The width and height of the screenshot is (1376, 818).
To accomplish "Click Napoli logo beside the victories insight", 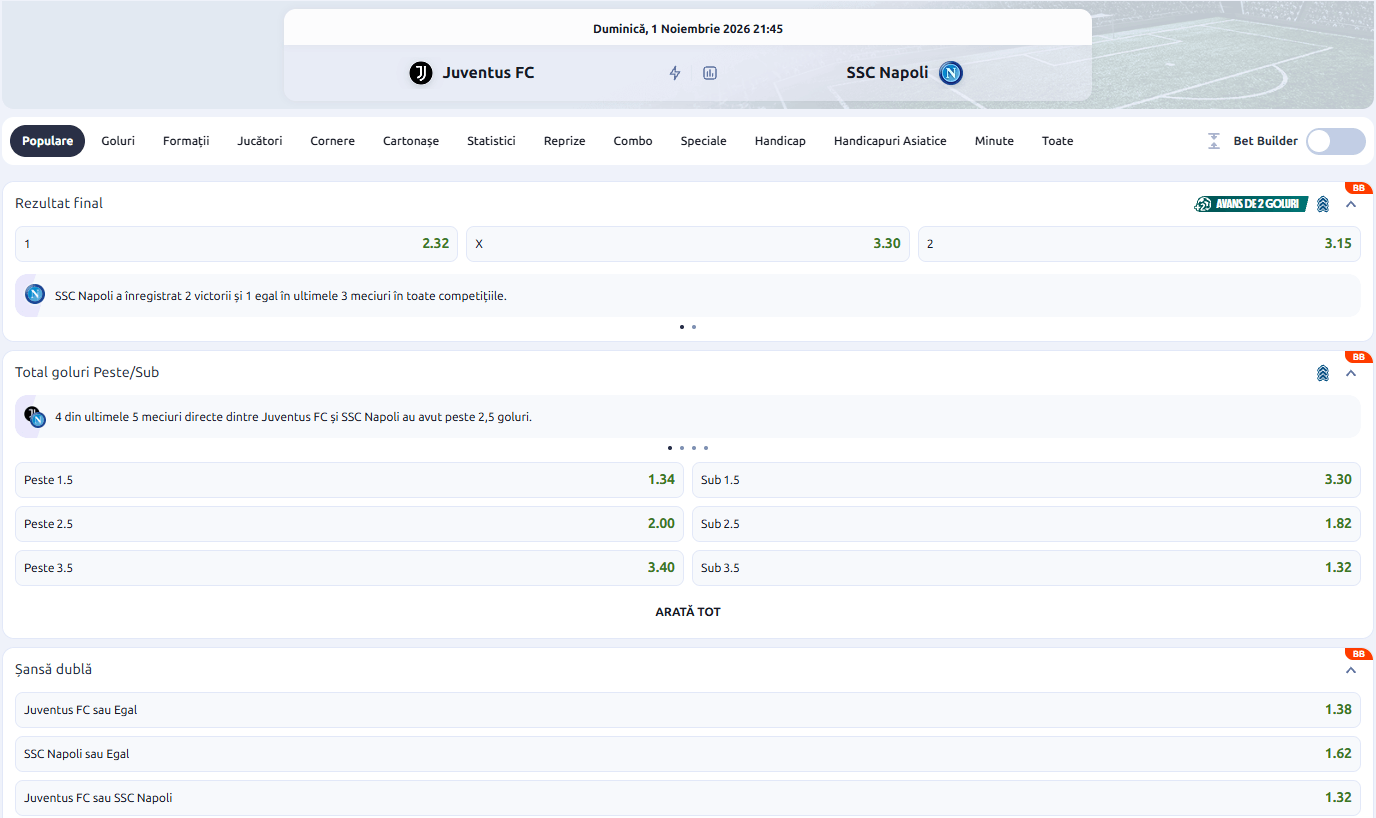I will pos(35,295).
